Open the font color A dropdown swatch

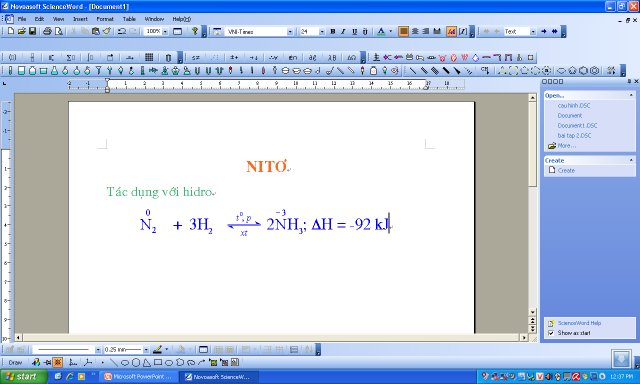[391, 31]
